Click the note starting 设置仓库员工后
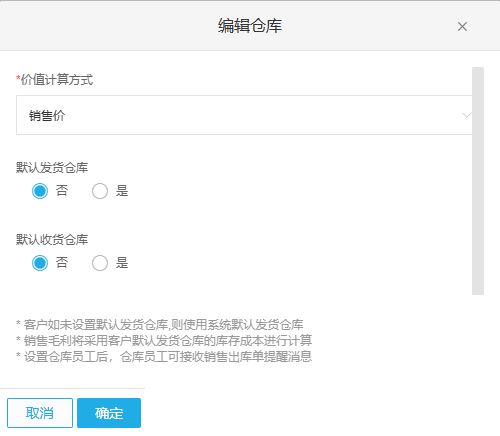The width and height of the screenshot is (500, 436). pyautogui.click(x=164, y=356)
